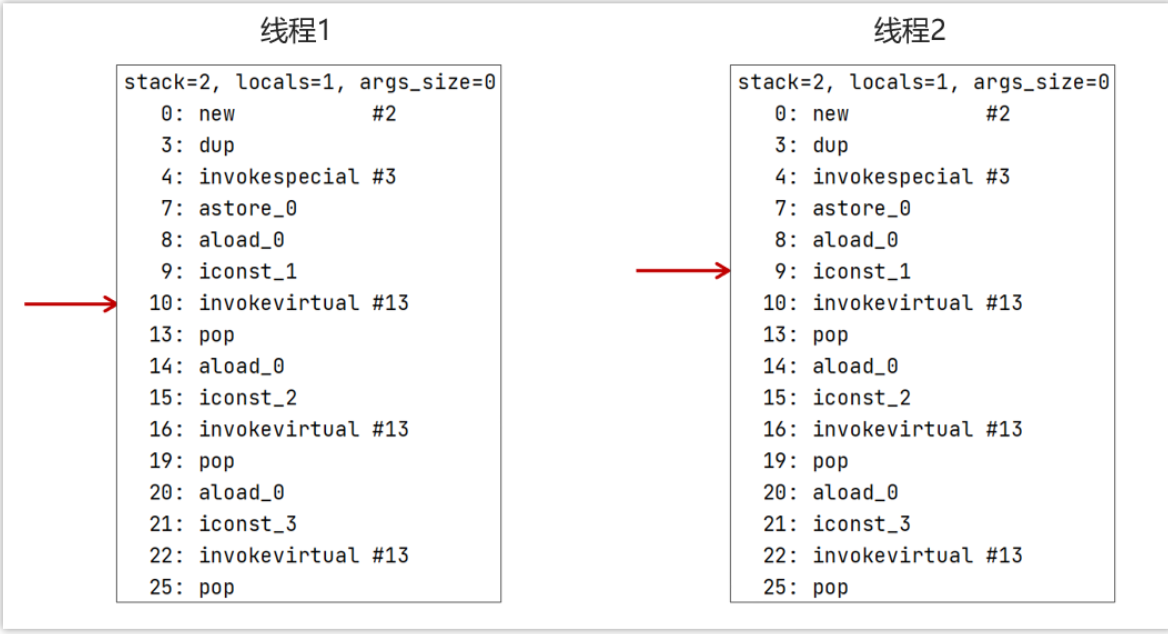Viewport: 1168px width, 634px height.
Task: Click thread 1 line 10: invokevirtual #13
Action: coord(279,303)
